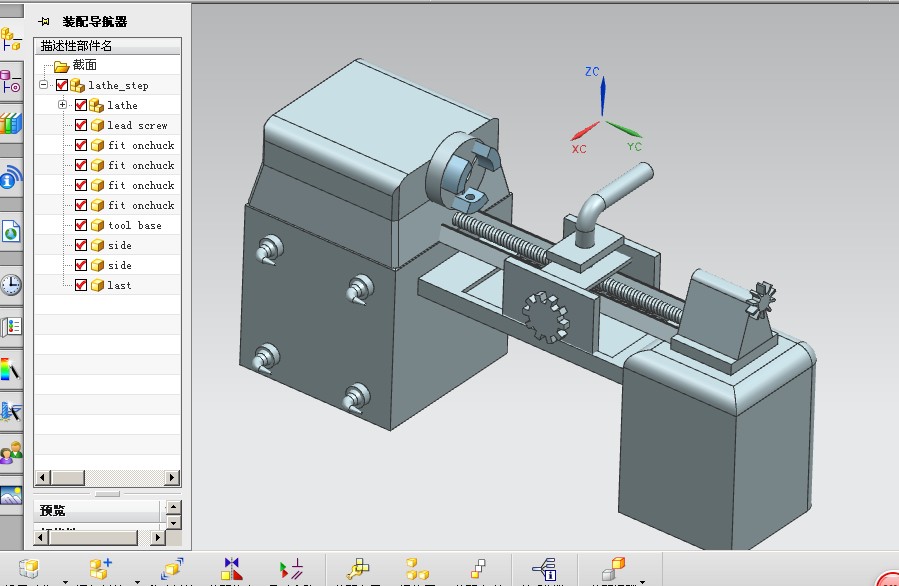
Task: Click the tree scrollbar right arrow
Action: coord(172,478)
